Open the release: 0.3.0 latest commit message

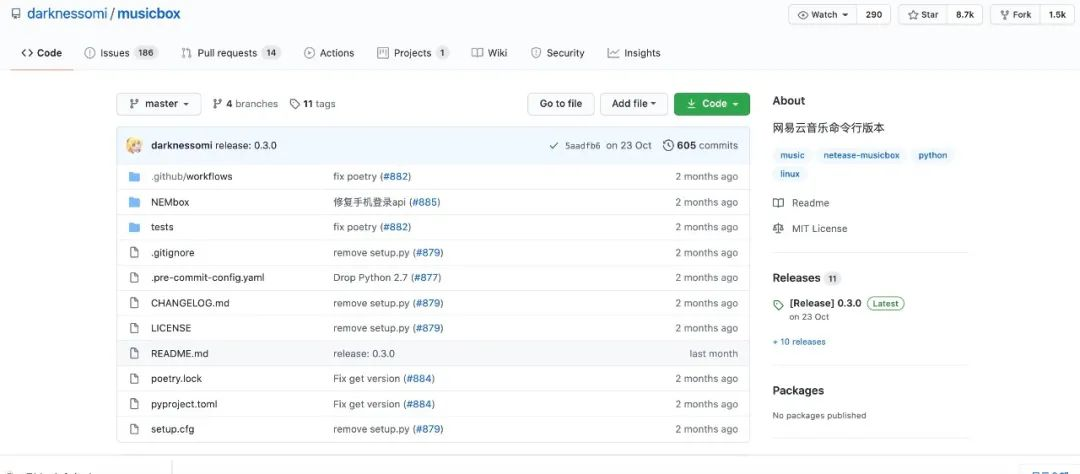coord(246,145)
